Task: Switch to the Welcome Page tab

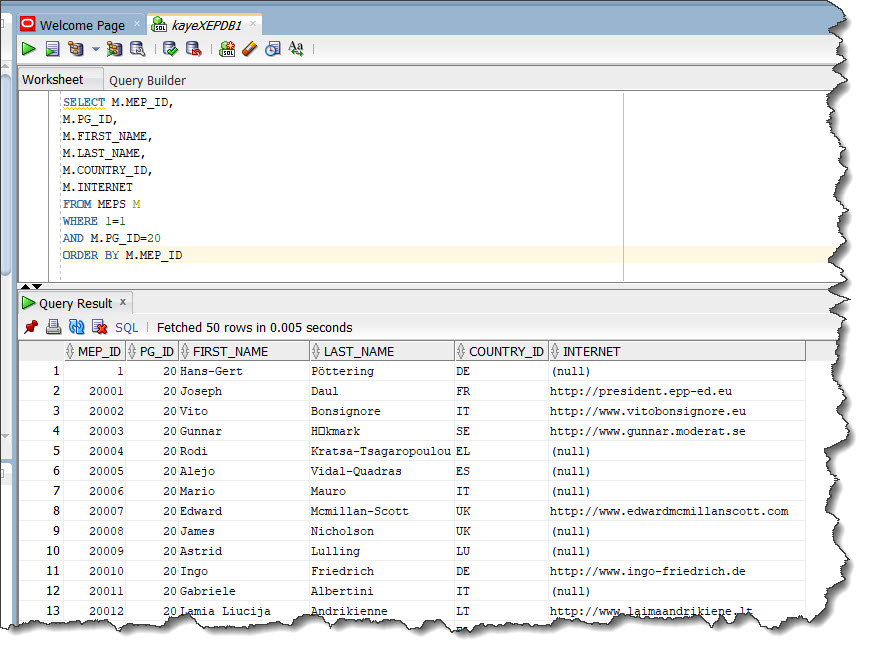Action: [x=82, y=26]
